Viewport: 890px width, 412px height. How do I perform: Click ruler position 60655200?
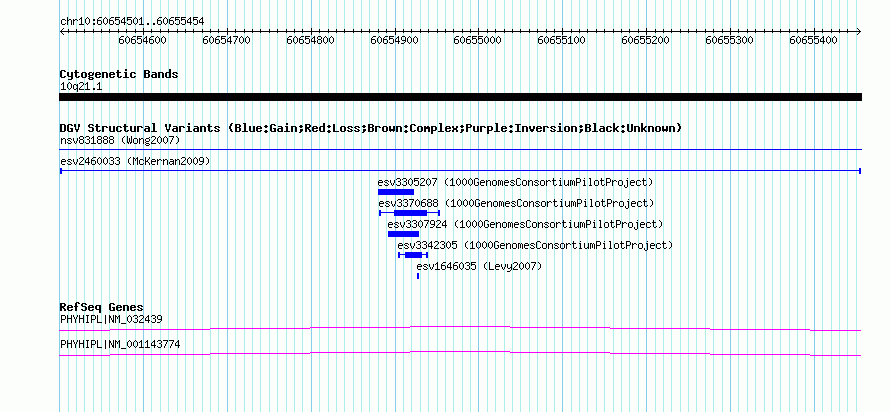point(645,40)
